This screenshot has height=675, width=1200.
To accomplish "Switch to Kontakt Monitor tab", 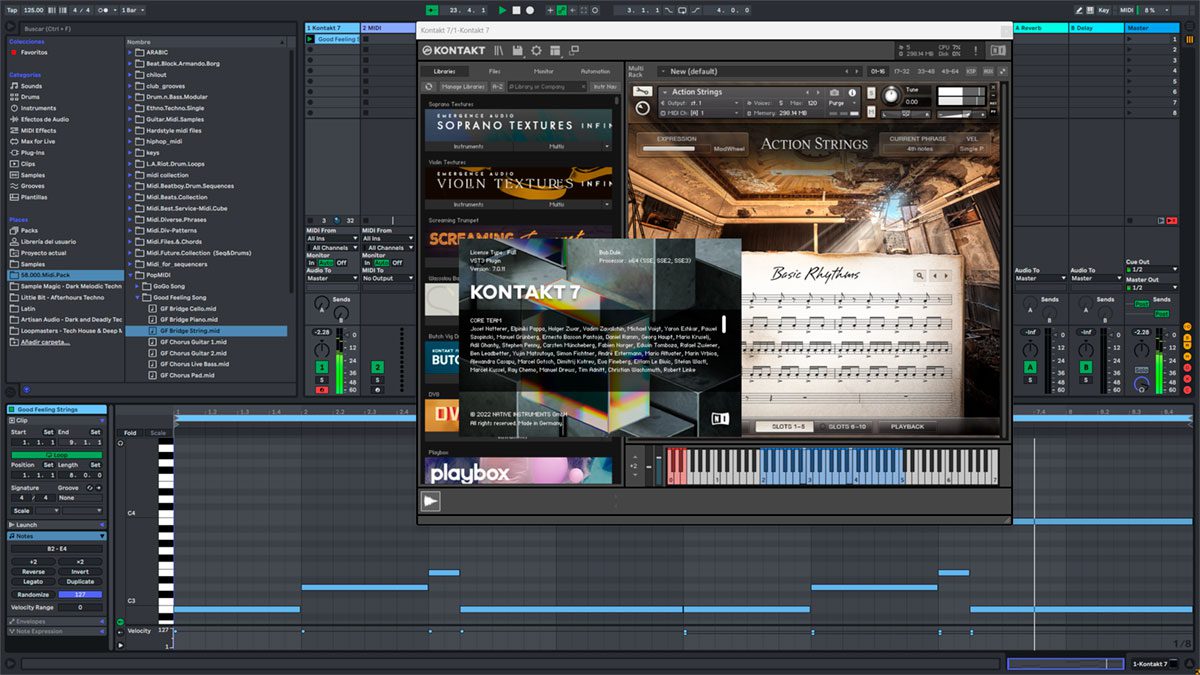I will pyautogui.click(x=544, y=72).
